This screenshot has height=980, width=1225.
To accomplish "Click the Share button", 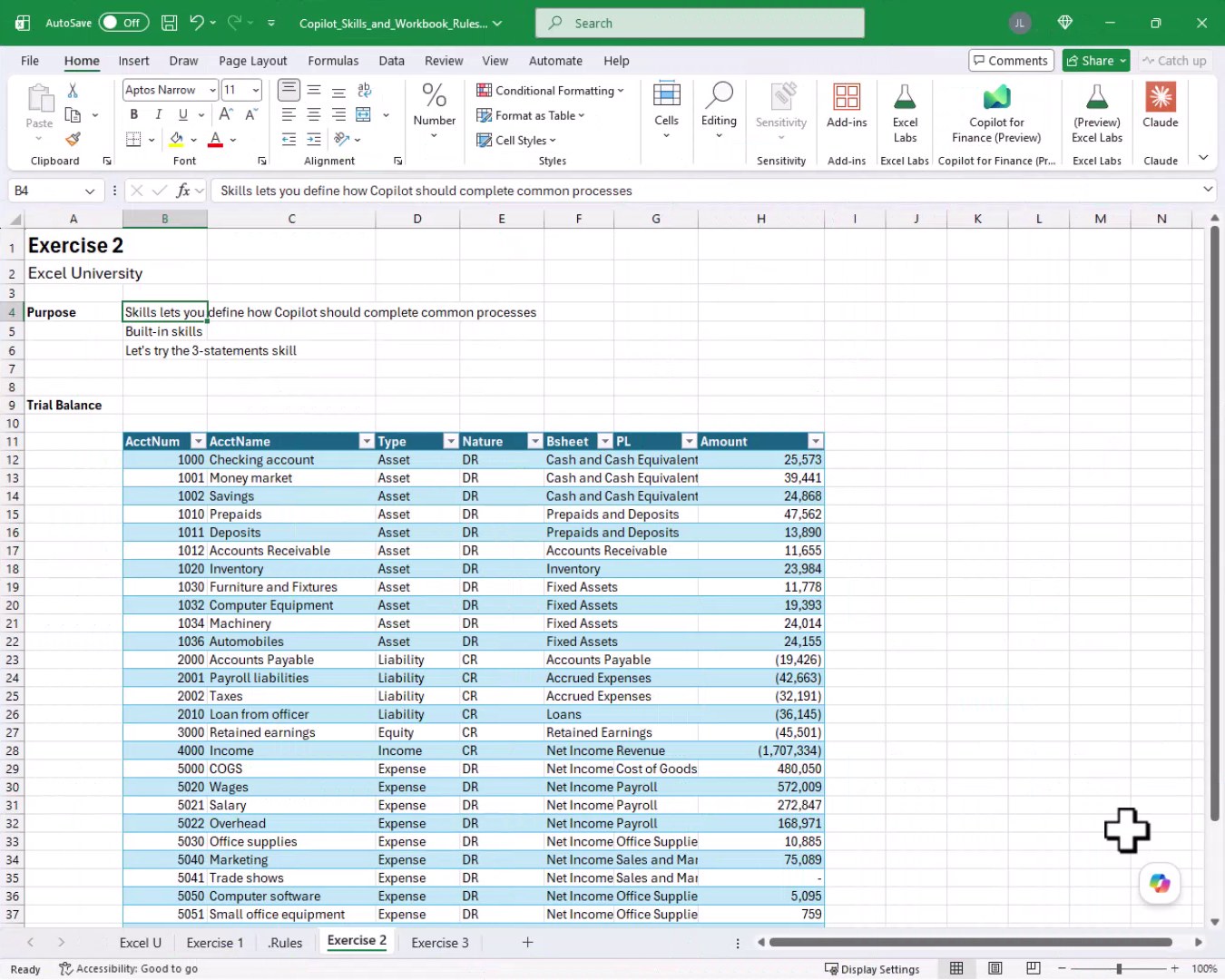I will coord(1096,61).
